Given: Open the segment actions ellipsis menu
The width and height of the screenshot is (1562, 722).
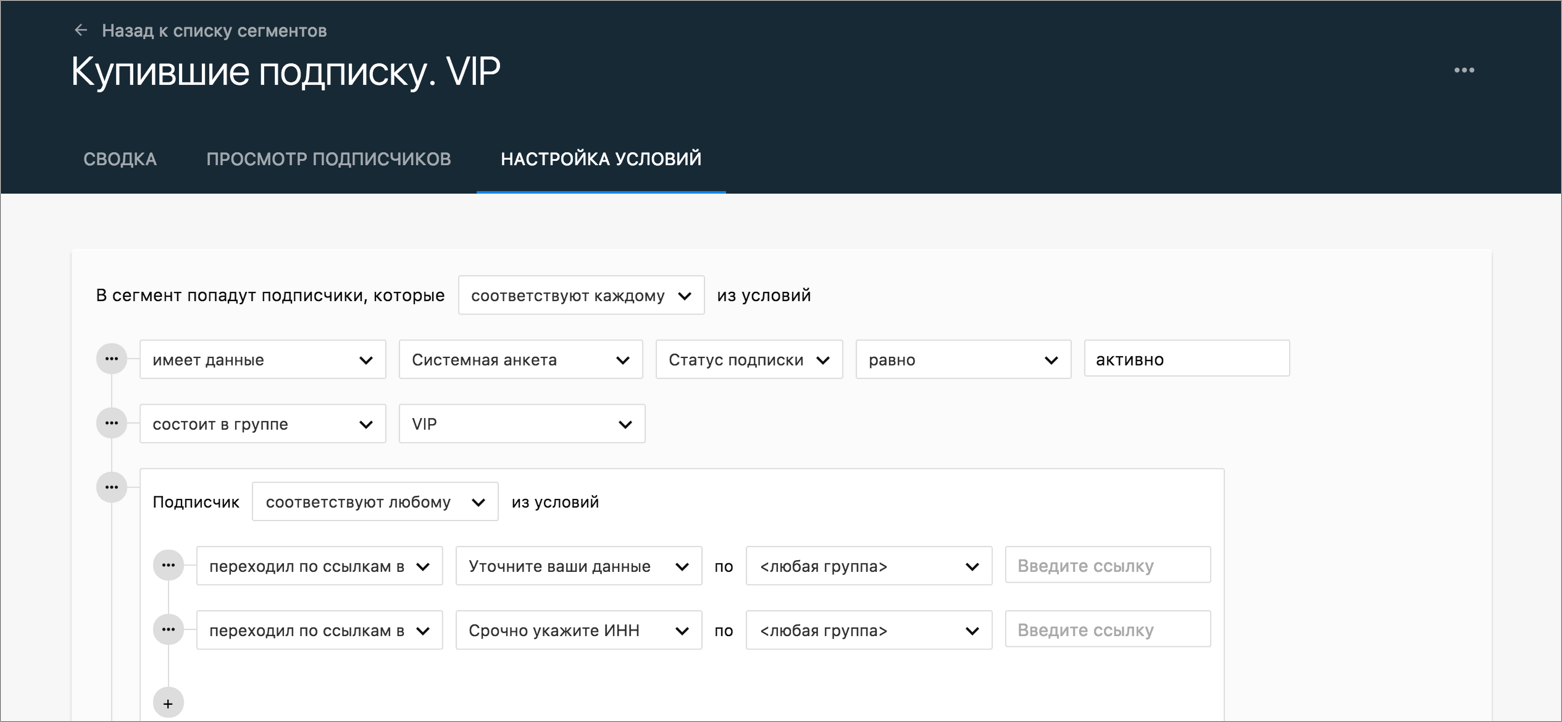Looking at the screenshot, I should [x=1464, y=69].
